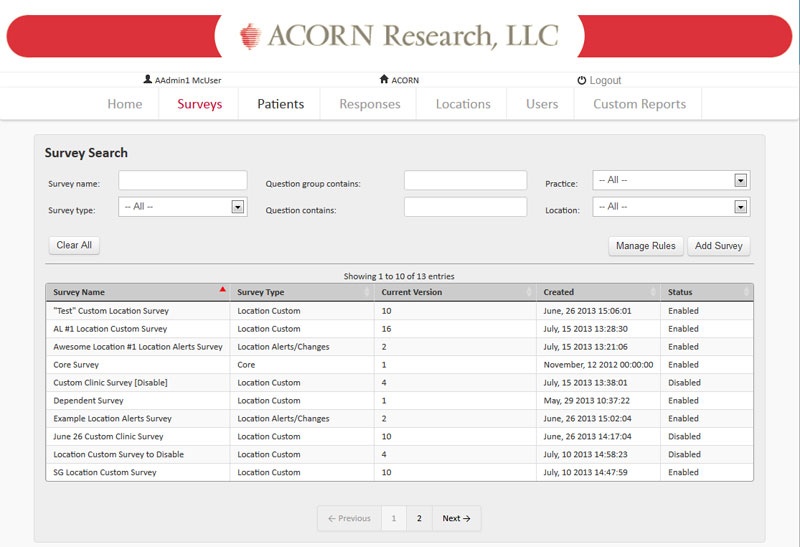
Task: Click the Manage Rules button
Action: tap(645, 246)
